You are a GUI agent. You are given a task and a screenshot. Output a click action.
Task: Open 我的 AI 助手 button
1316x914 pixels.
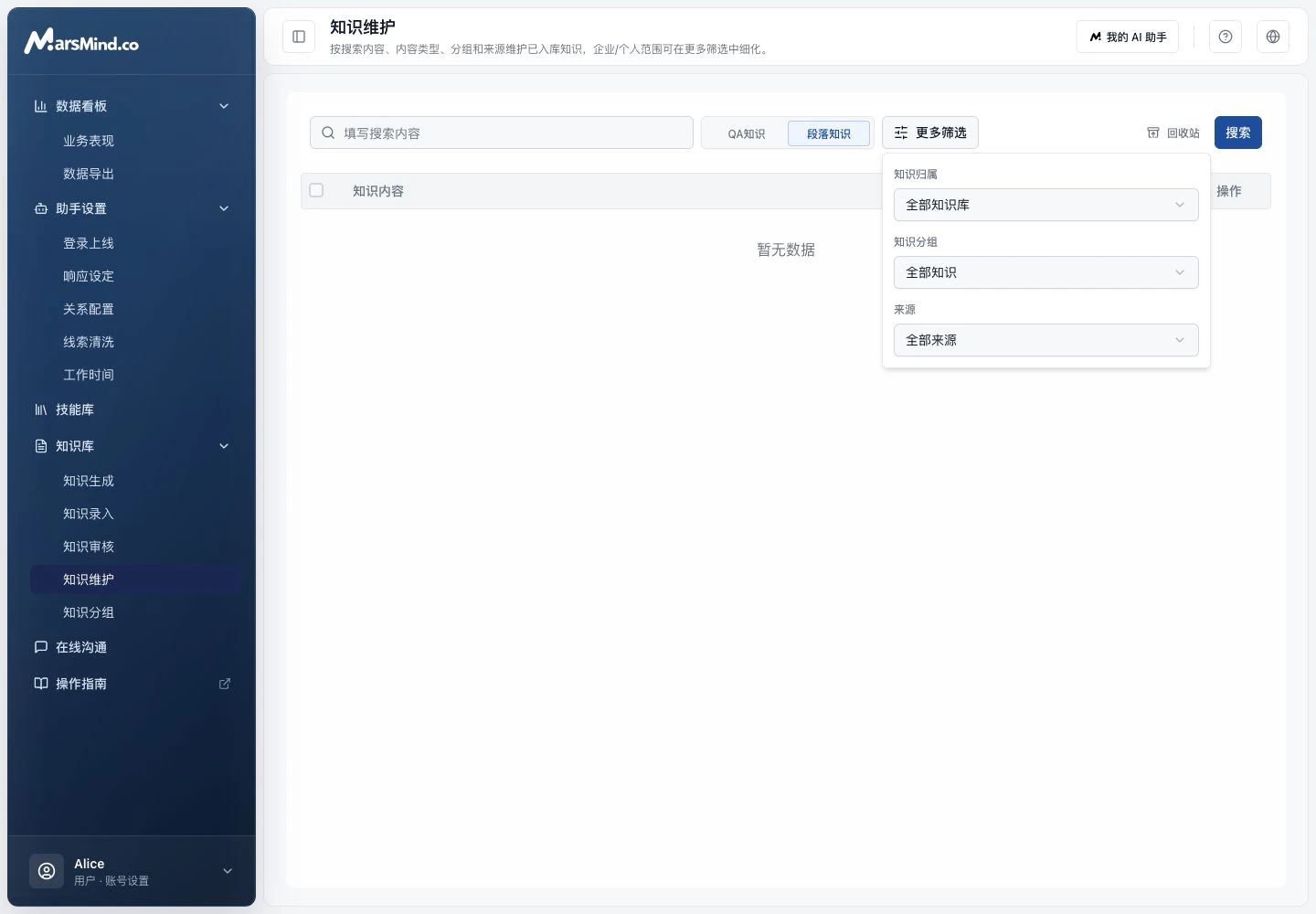[x=1128, y=37]
